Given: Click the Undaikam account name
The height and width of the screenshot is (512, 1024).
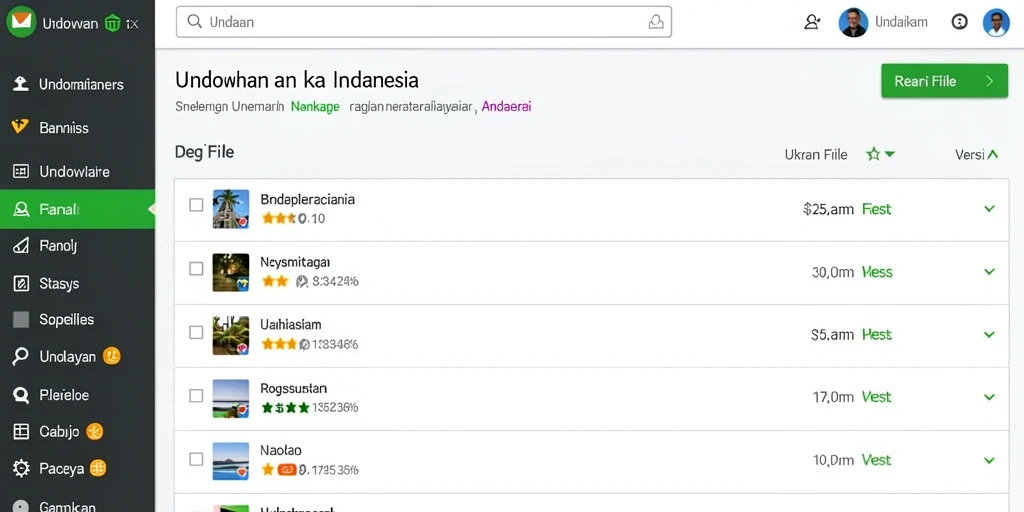Looking at the screenshot, I should (x=901, y=22).
